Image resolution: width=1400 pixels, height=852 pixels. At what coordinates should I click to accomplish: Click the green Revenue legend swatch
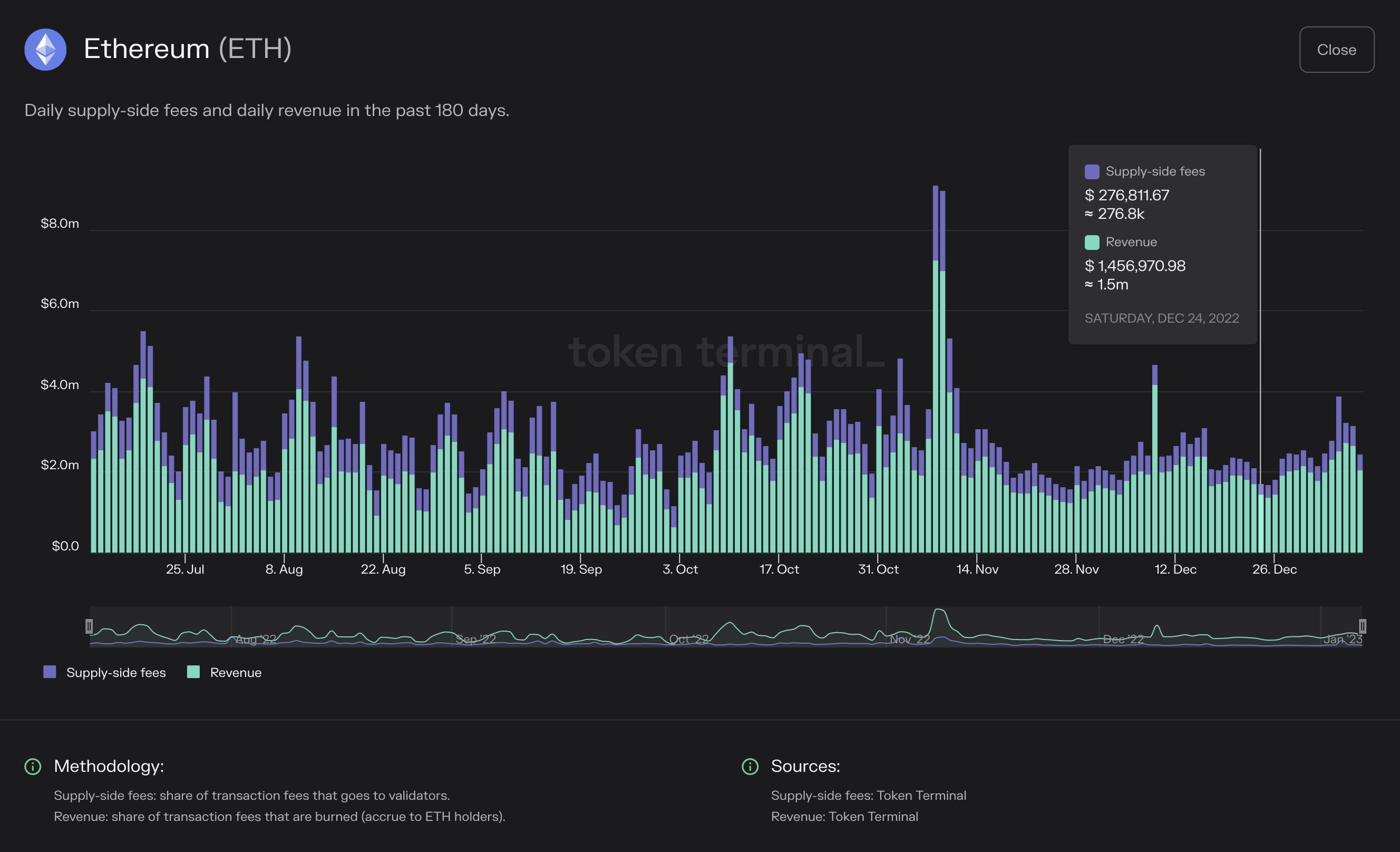point(193,672)
